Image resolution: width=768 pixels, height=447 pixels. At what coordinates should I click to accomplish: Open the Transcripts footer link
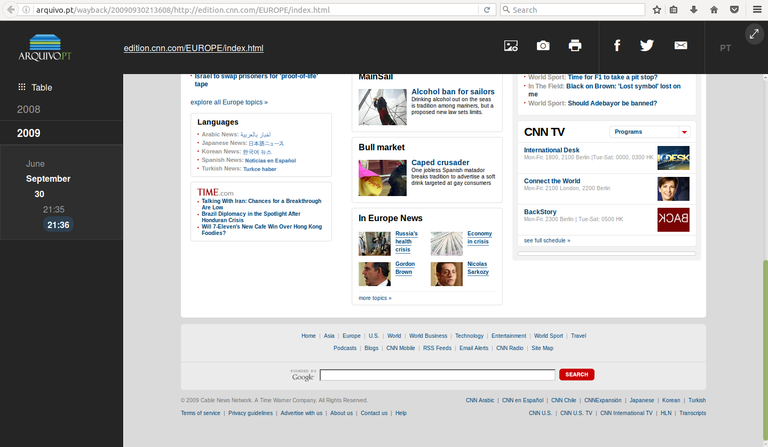click(x=693, y=413)
